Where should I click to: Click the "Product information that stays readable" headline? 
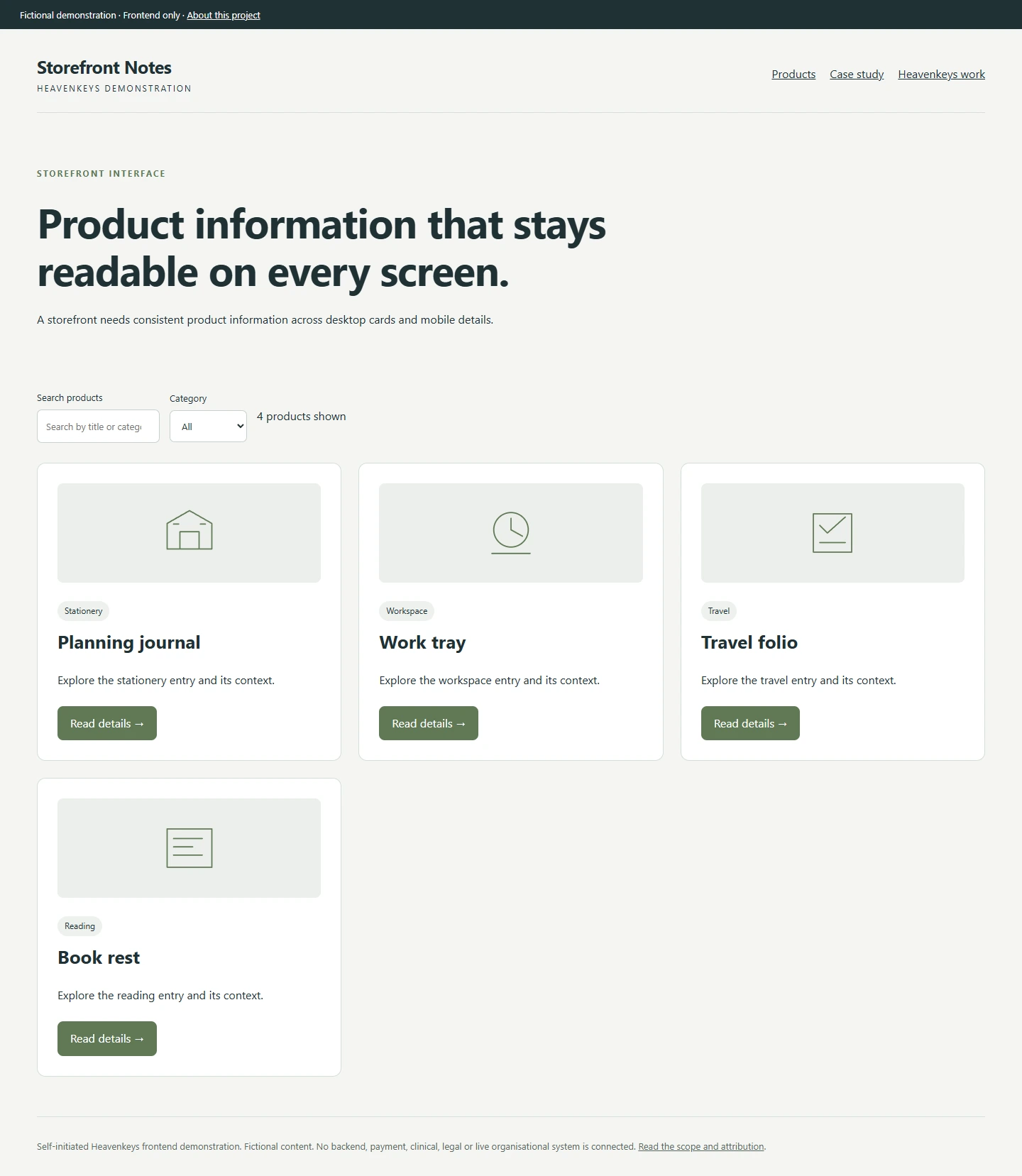pos(322,248)
